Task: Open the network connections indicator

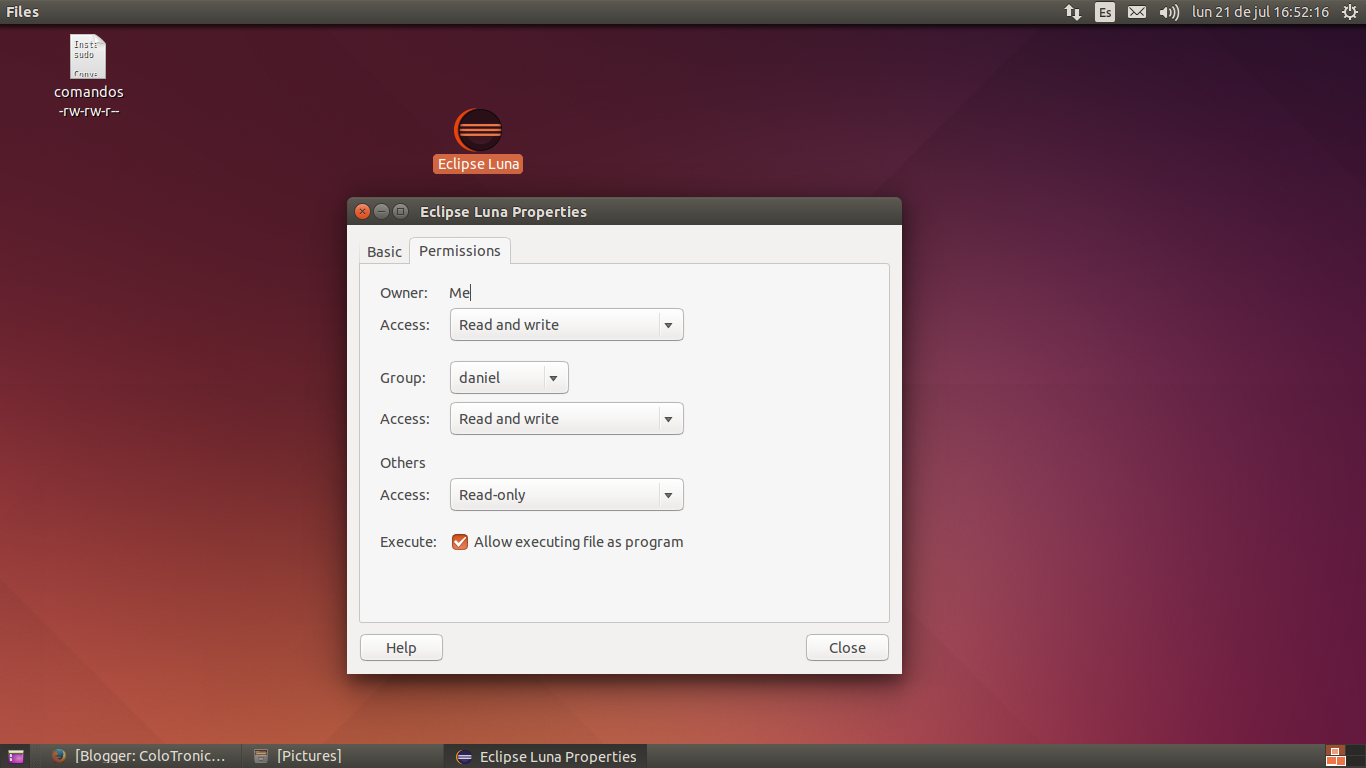Action: click(x=1073, y=12)
